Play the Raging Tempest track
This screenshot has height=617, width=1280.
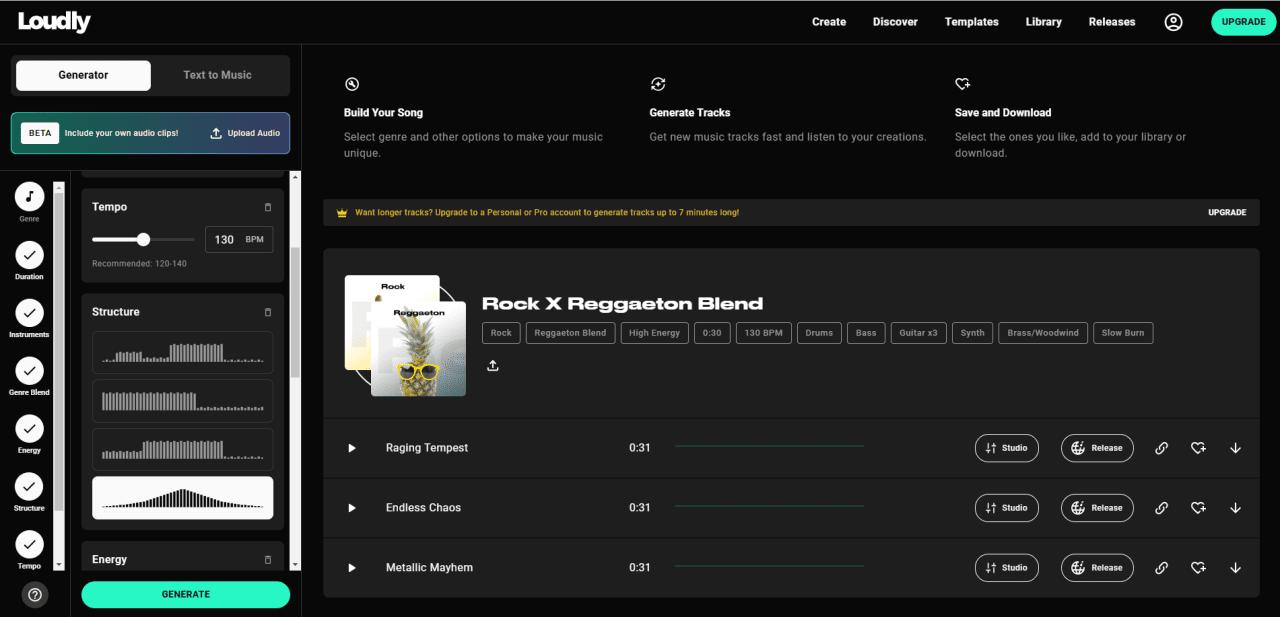coord(352,448)
